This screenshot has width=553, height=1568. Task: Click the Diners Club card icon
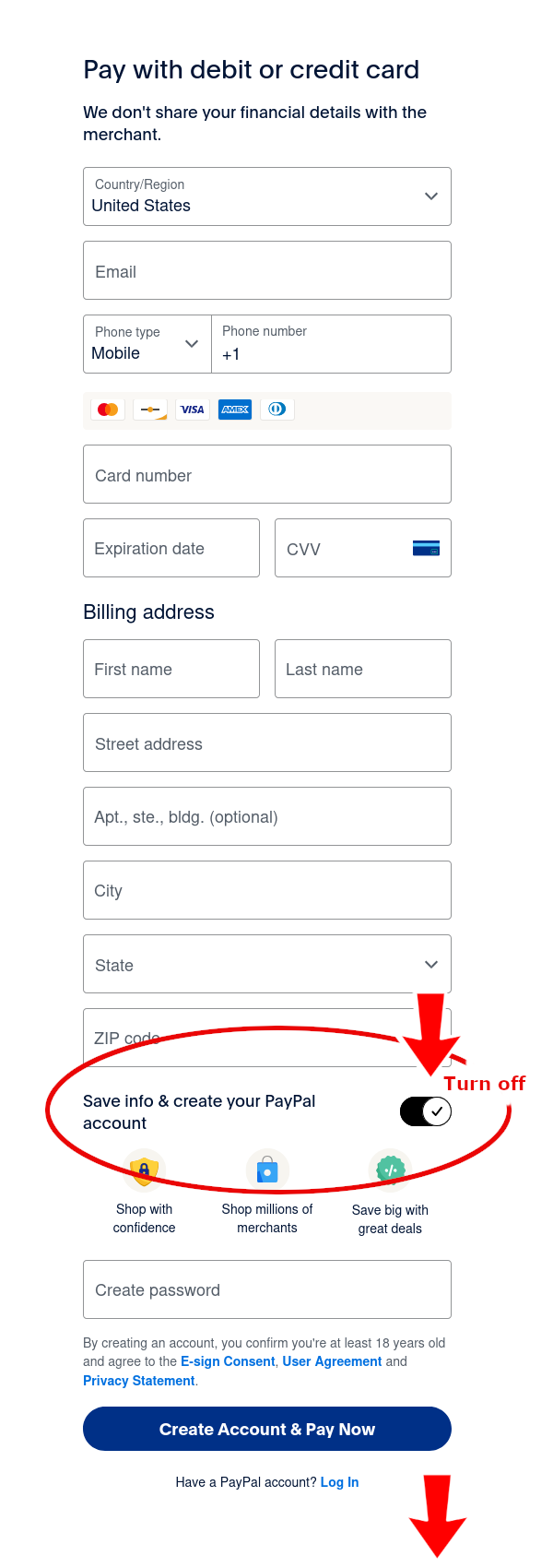tap(277, 410)
